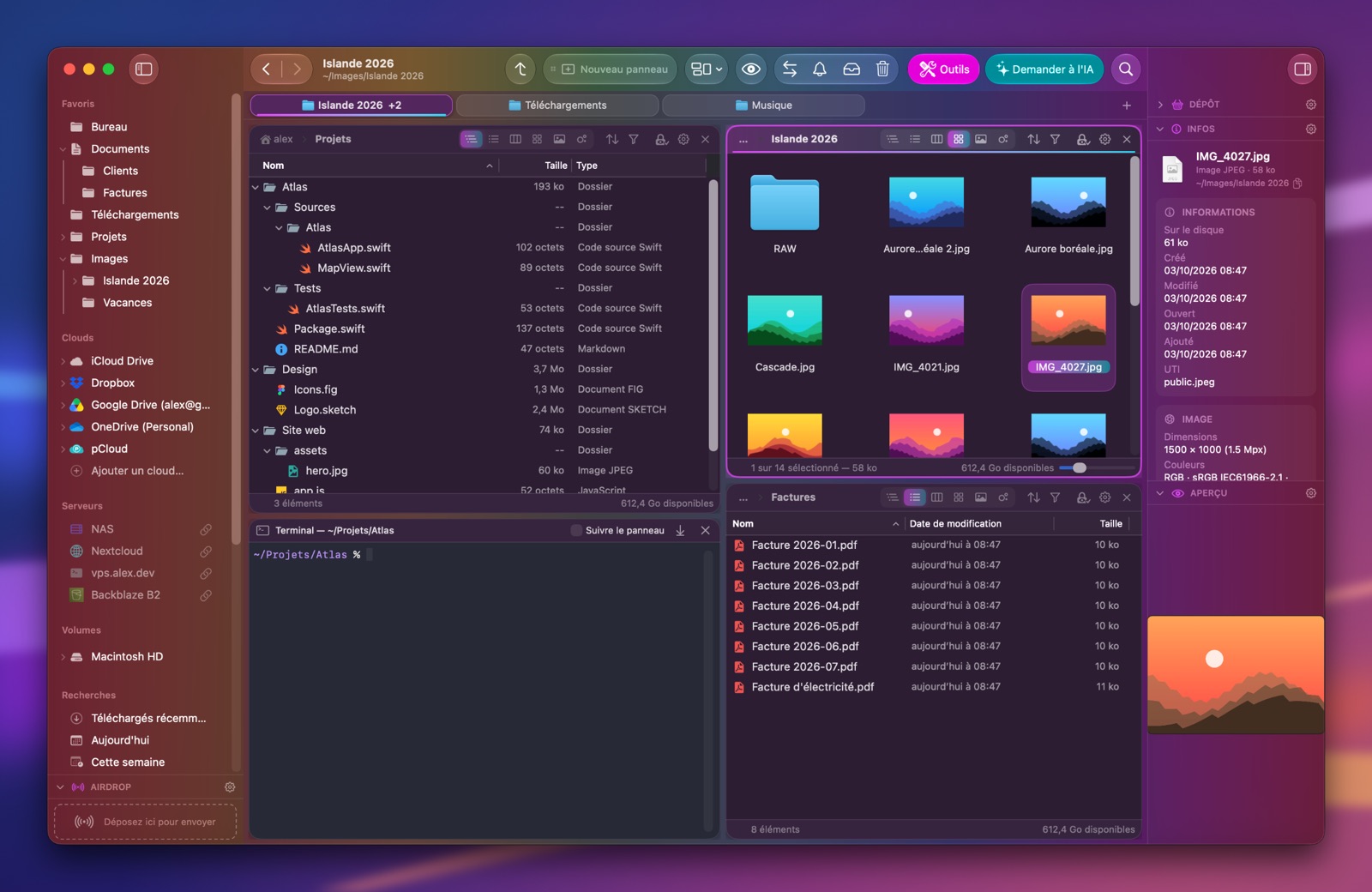Open search with the magnifying glass
Image resolution: width=1372 pixels, height=892 pixels.
[x=1126, y=69]
